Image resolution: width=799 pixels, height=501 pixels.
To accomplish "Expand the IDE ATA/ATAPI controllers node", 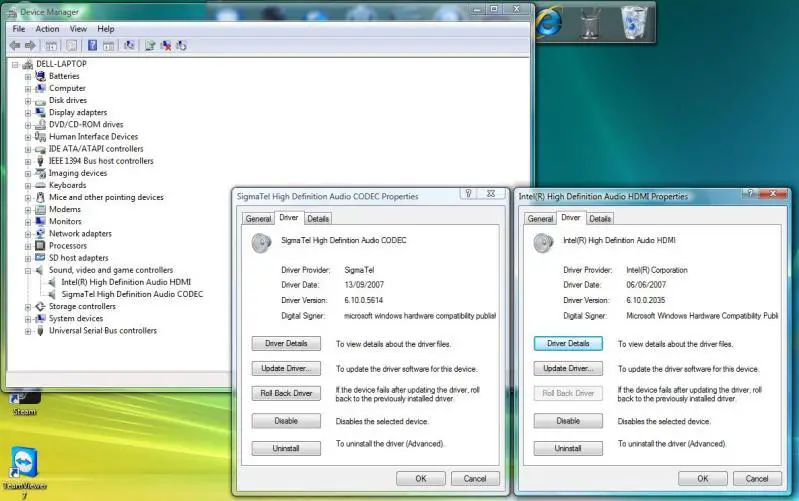I will [x=28, y=149].
